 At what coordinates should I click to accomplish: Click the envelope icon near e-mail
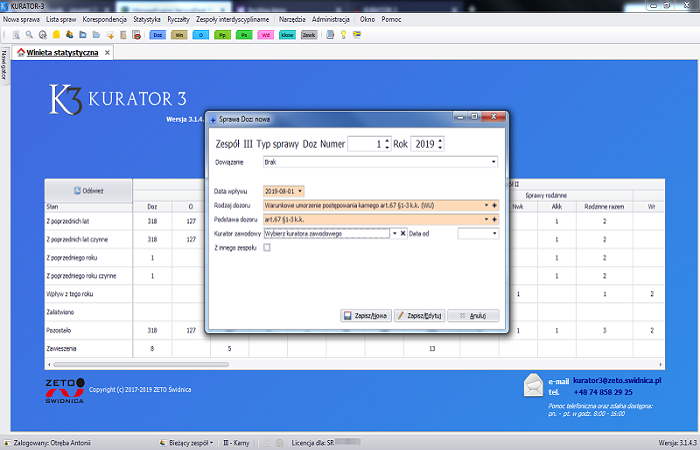533,385
